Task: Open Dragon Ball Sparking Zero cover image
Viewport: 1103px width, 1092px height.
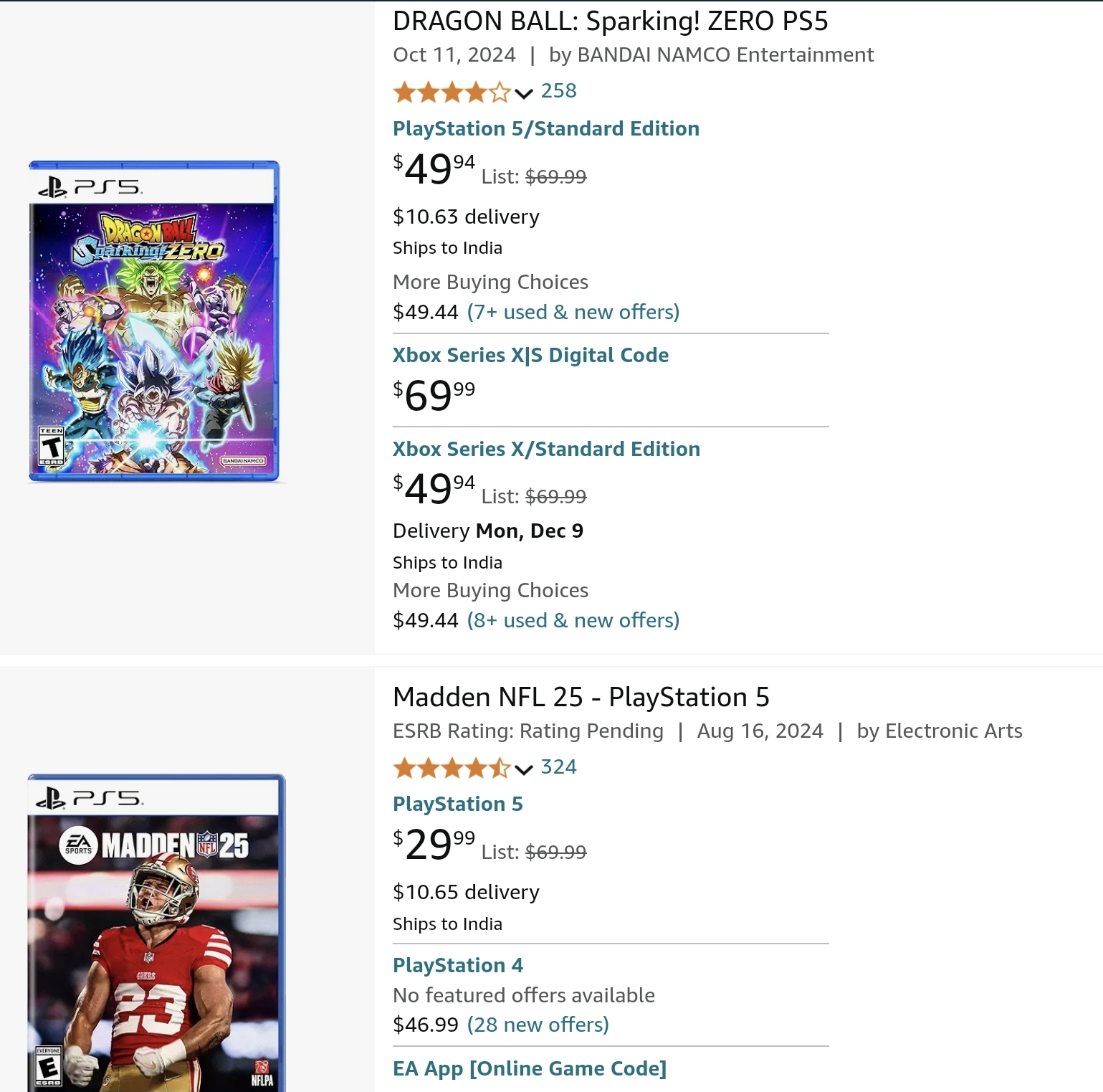Action: coord(153,321)
